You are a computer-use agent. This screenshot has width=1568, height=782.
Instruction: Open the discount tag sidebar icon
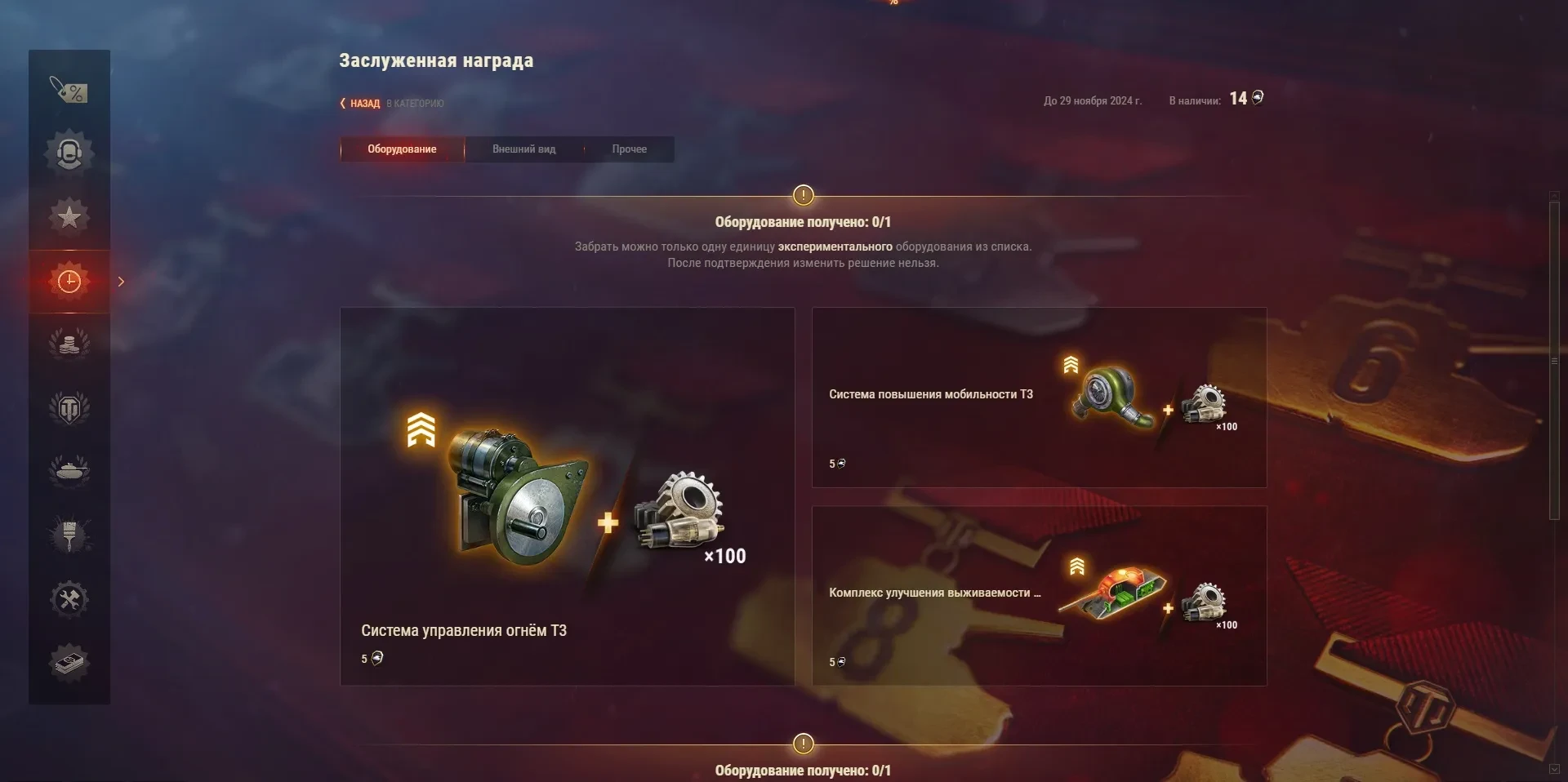point(69,89)
